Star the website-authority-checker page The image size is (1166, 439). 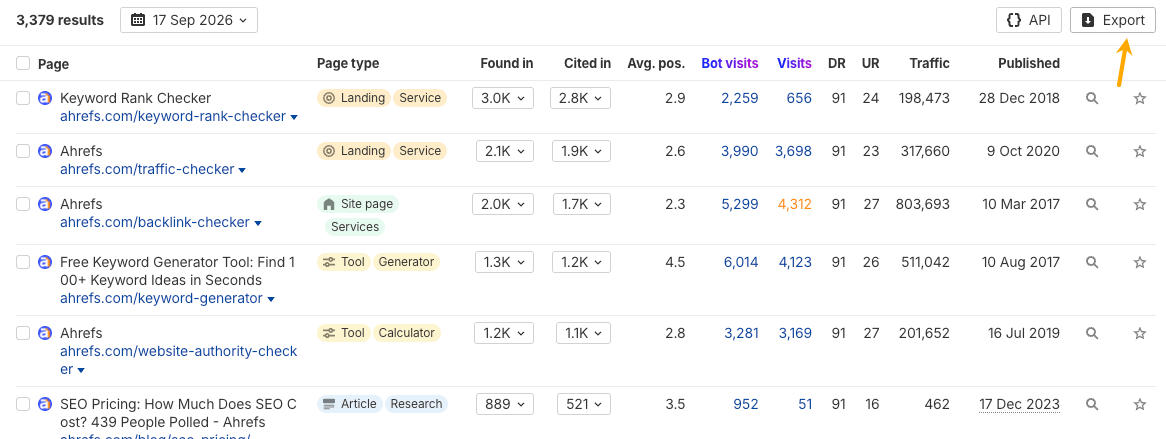pyautogui.click(x=1140, y=333)
